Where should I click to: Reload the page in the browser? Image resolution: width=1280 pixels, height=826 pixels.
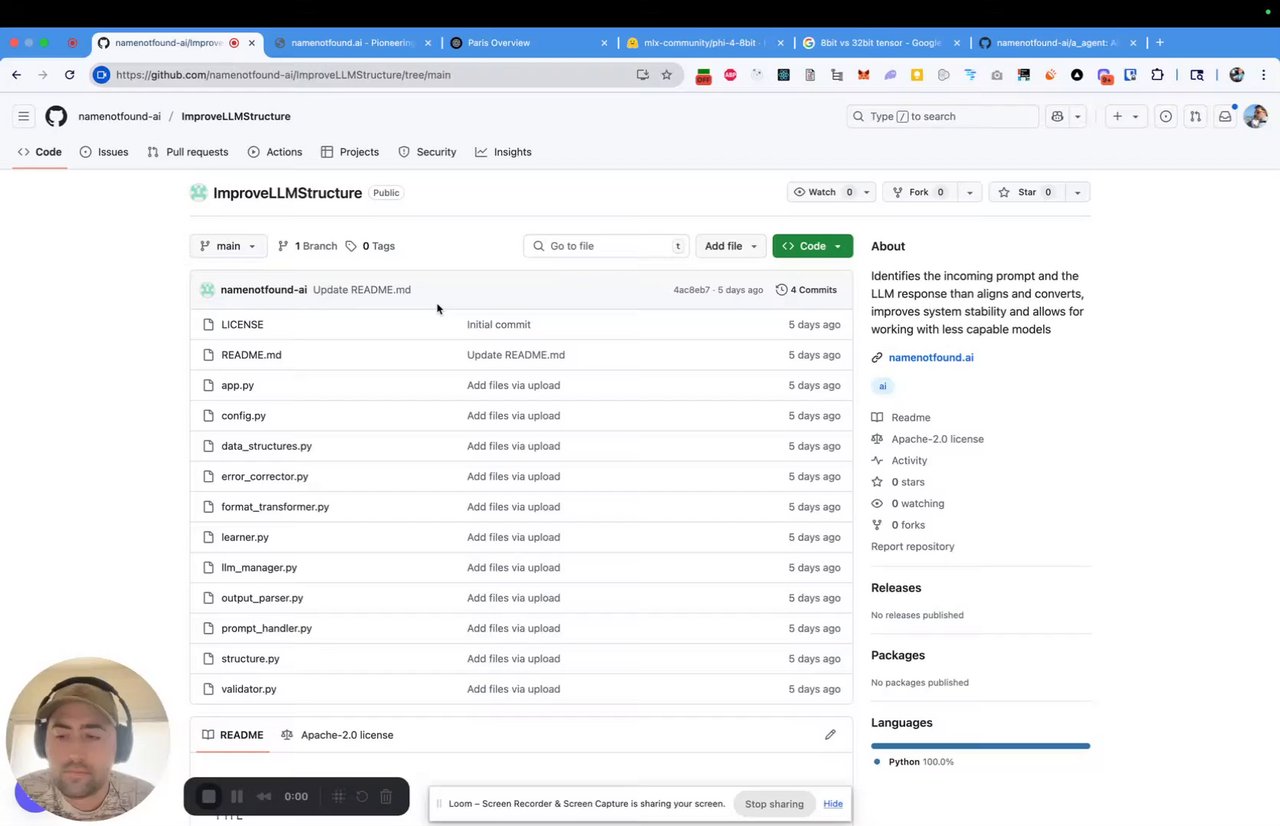pyautogui.click(x=69, y=75)
